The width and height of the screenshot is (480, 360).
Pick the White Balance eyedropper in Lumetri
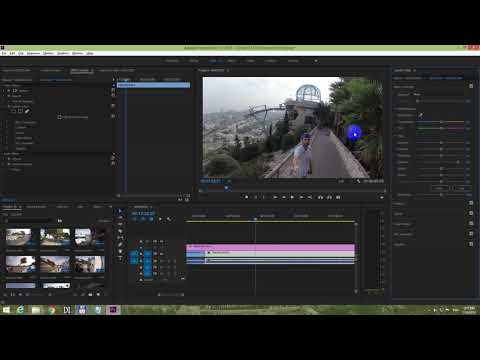(x=420, y=115)
